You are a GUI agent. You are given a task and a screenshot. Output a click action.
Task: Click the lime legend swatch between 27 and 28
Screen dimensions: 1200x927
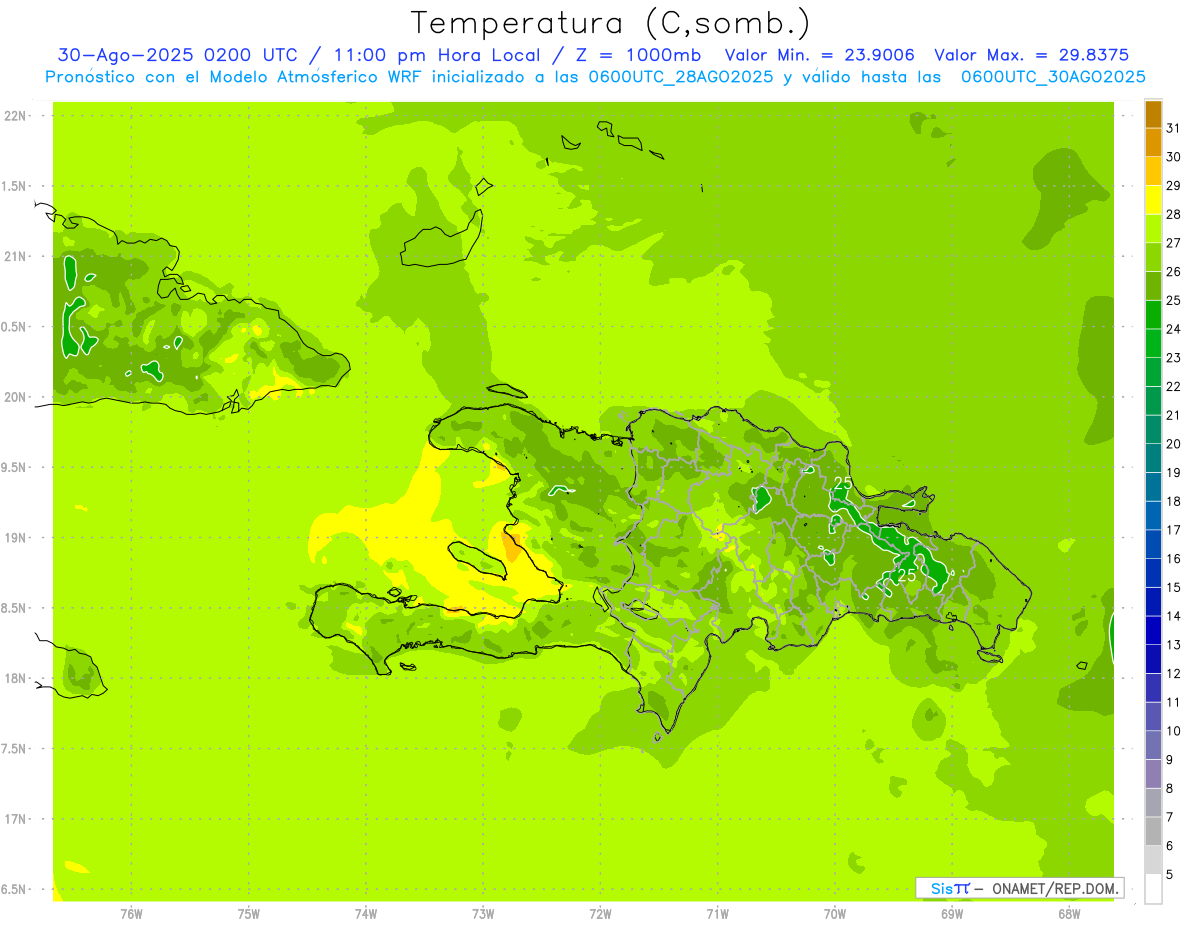click(1153, 229)
